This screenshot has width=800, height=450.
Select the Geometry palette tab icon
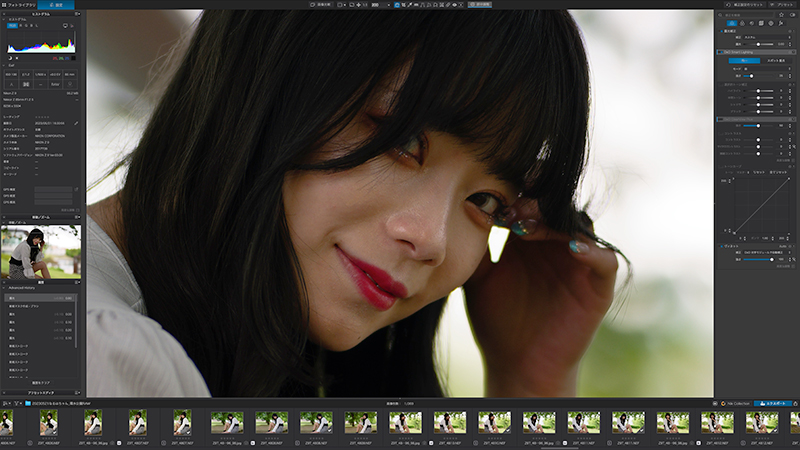pos(761,23)
